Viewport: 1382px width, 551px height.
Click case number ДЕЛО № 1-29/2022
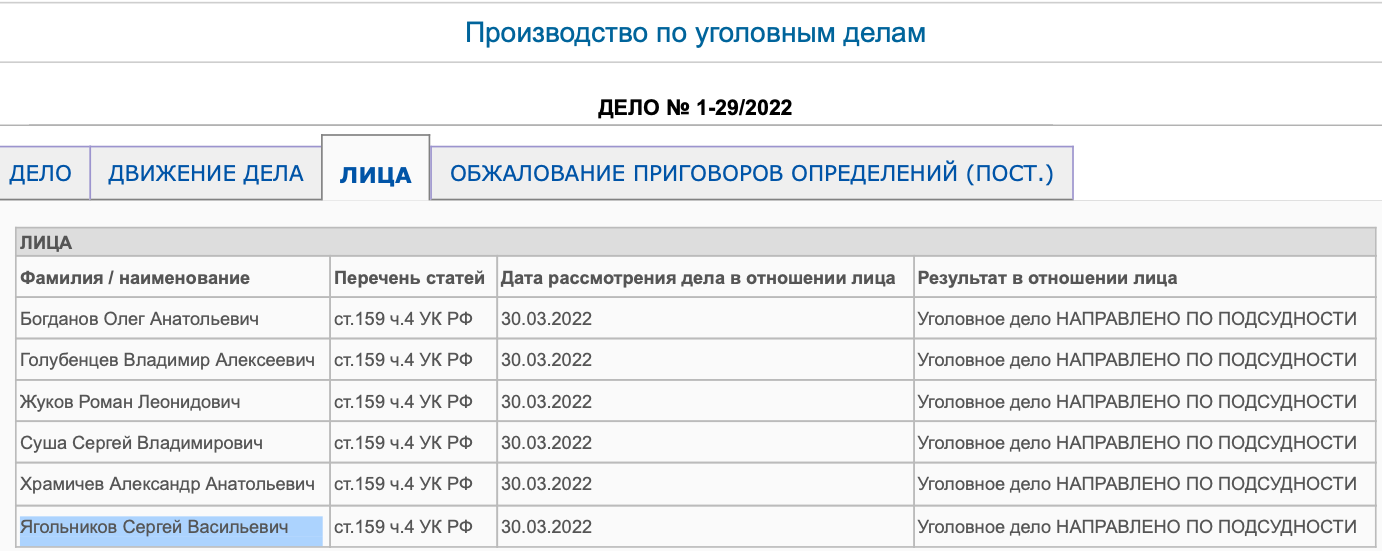[695, 108]
